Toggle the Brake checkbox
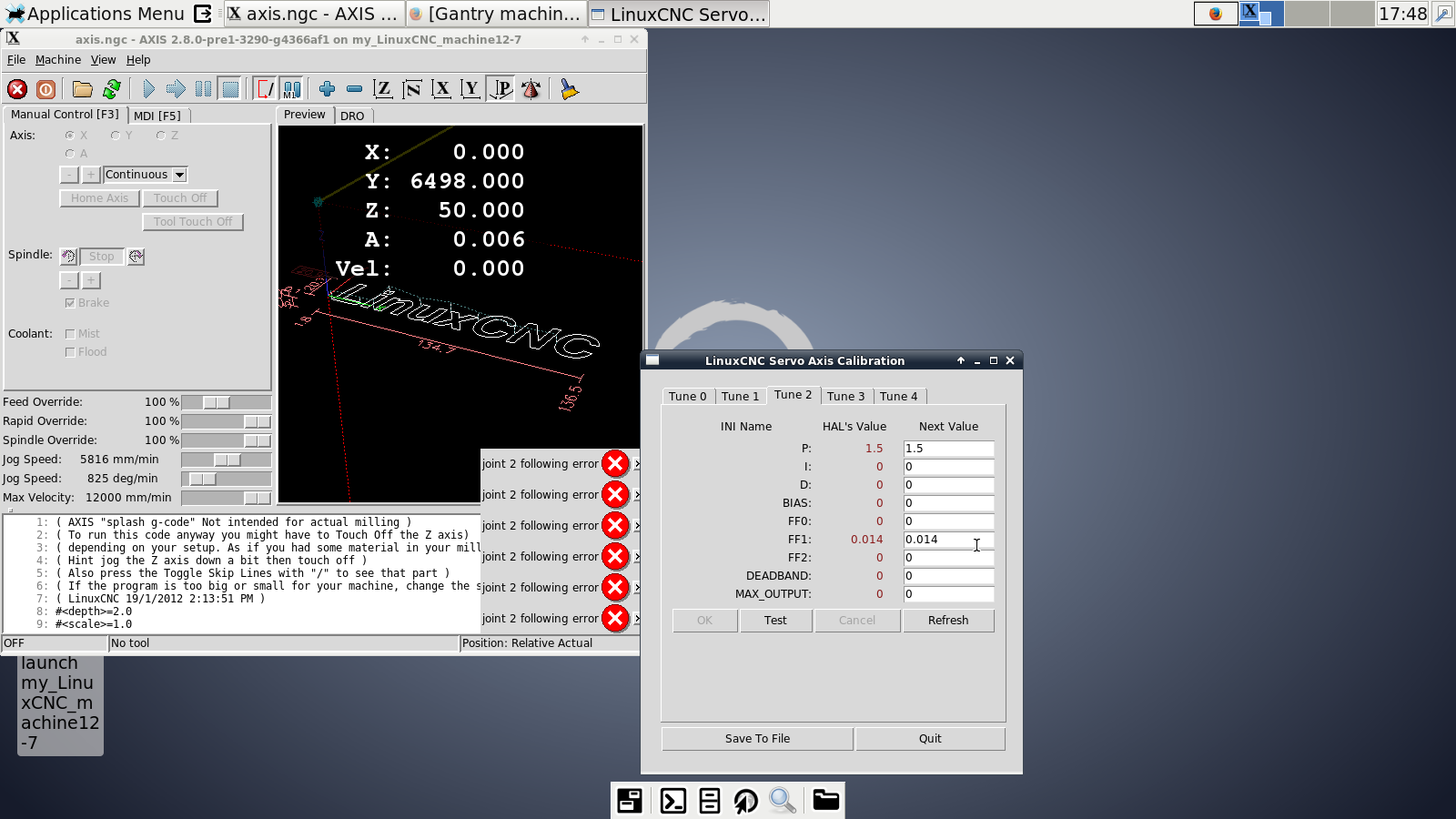The height and width of the screenshot is (819, 1456). 70,303
